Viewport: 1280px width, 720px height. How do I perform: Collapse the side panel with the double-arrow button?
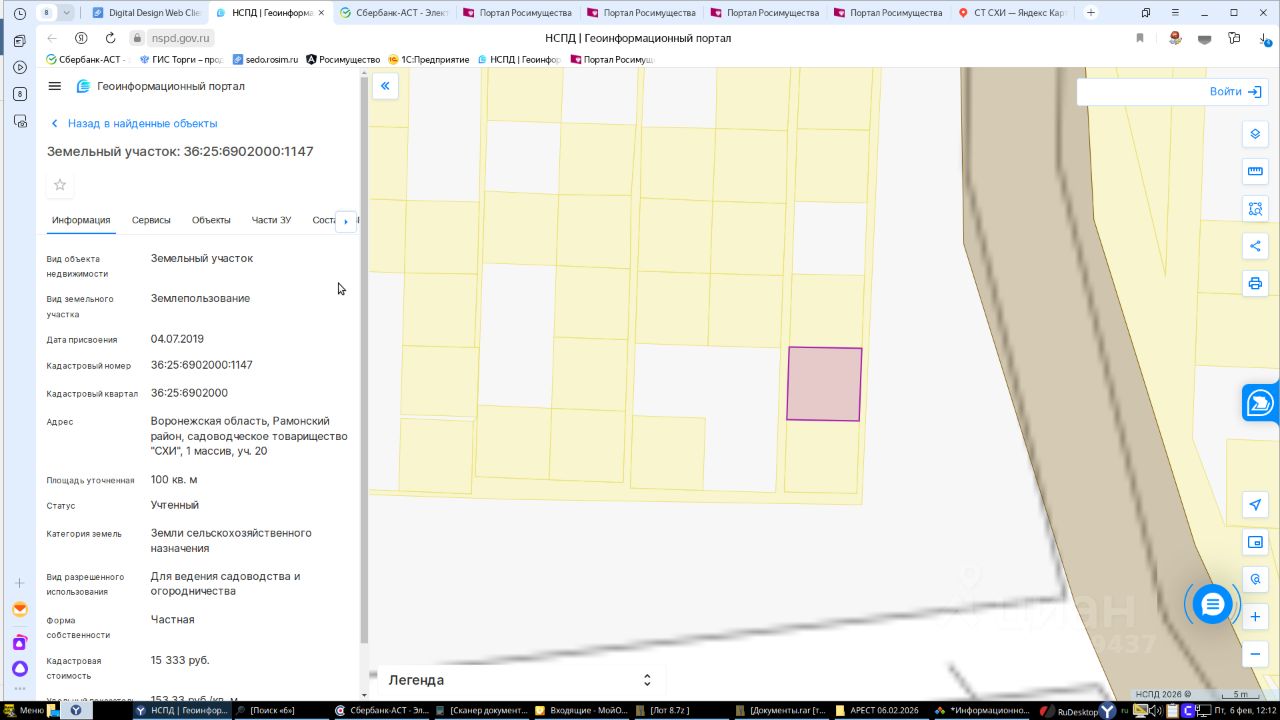coord(385,86)
